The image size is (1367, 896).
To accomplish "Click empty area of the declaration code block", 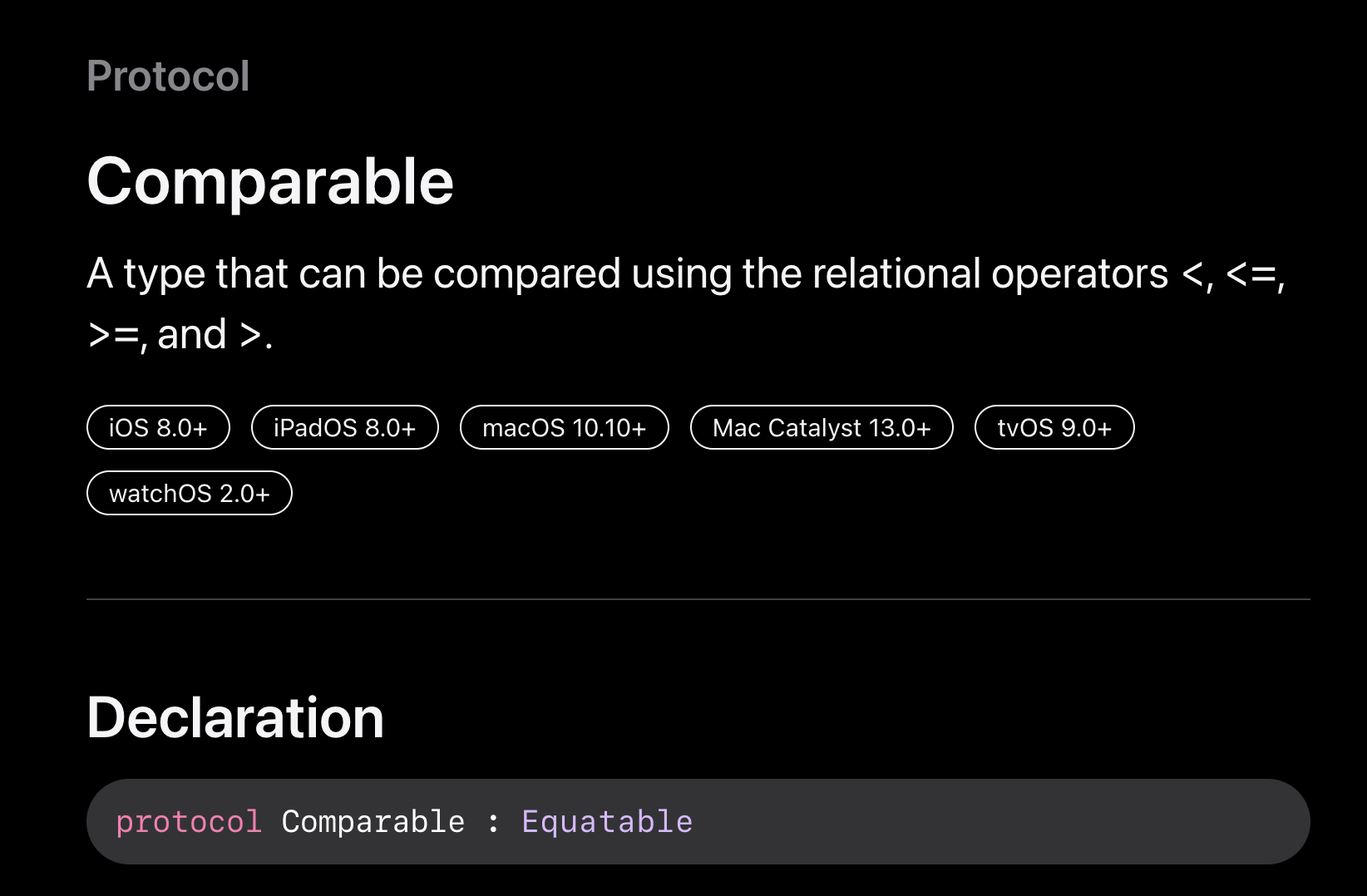I will [x=998, y=821].
